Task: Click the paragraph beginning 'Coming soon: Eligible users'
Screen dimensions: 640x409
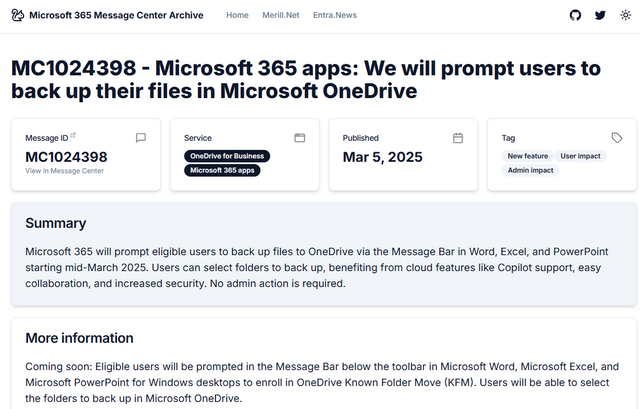Action: pyautogui.click(x=322, y=382)
